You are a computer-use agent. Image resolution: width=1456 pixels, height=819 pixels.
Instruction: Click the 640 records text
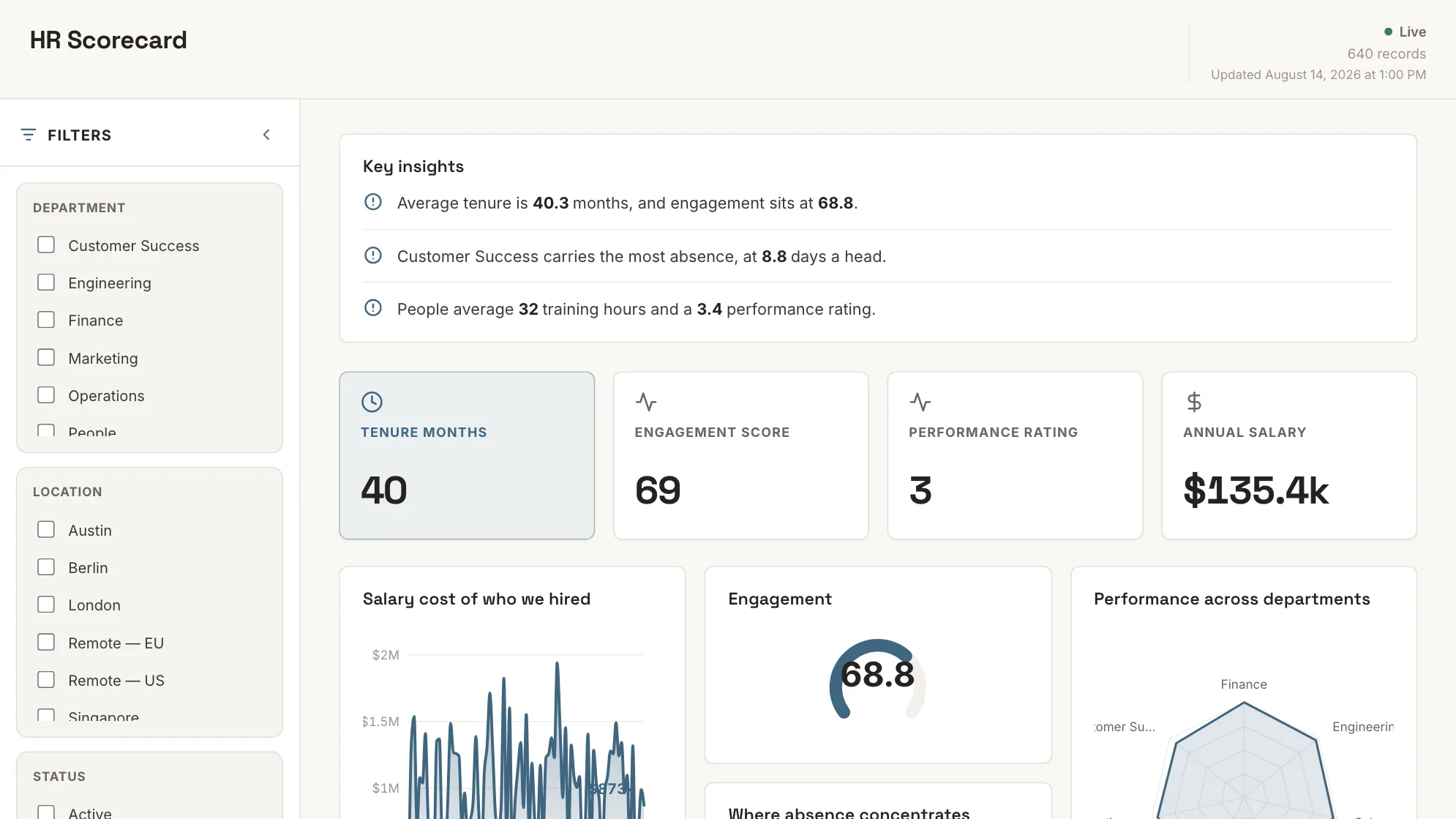coord(1386,54)
